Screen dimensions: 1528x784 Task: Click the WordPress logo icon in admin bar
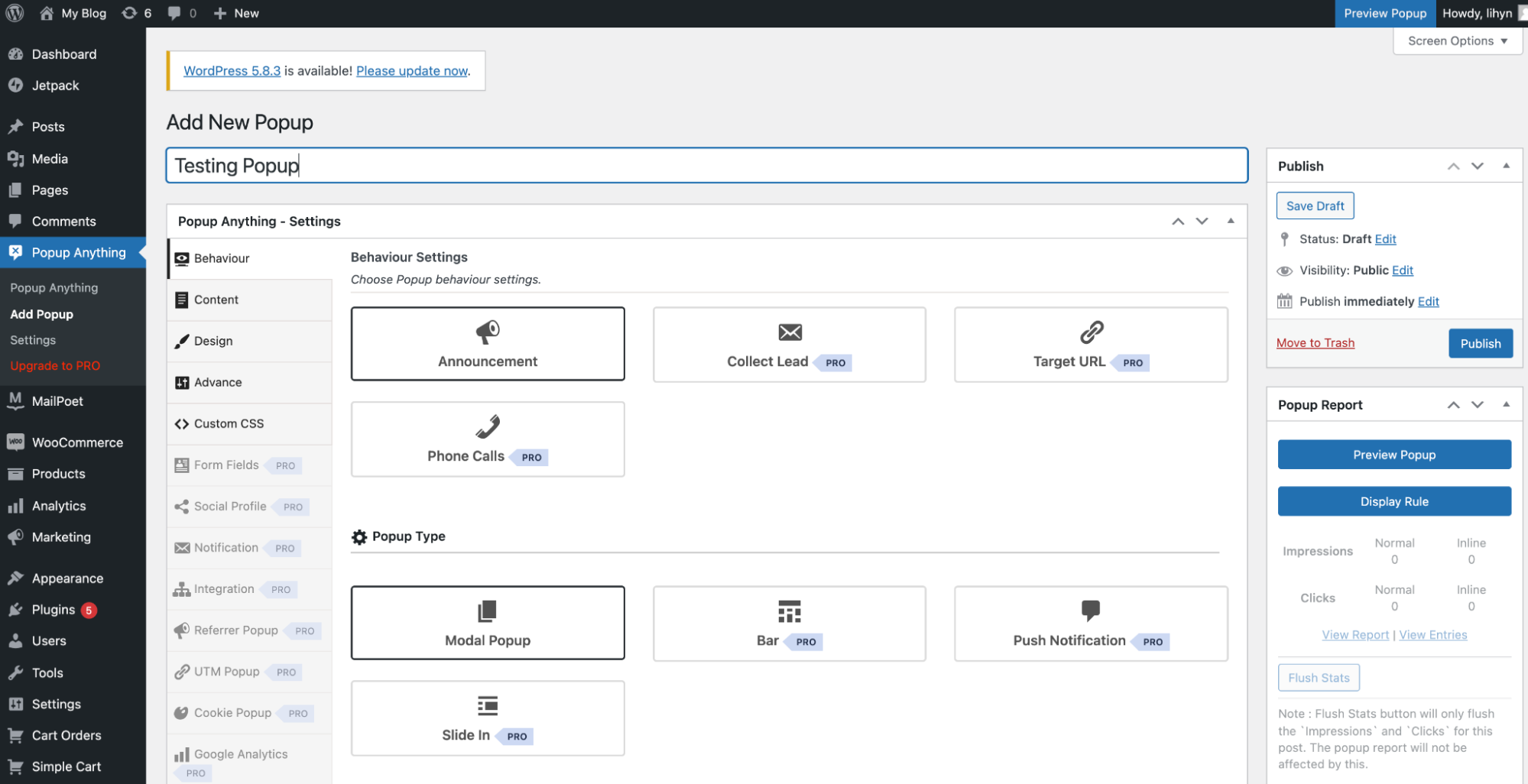[15, 13]
